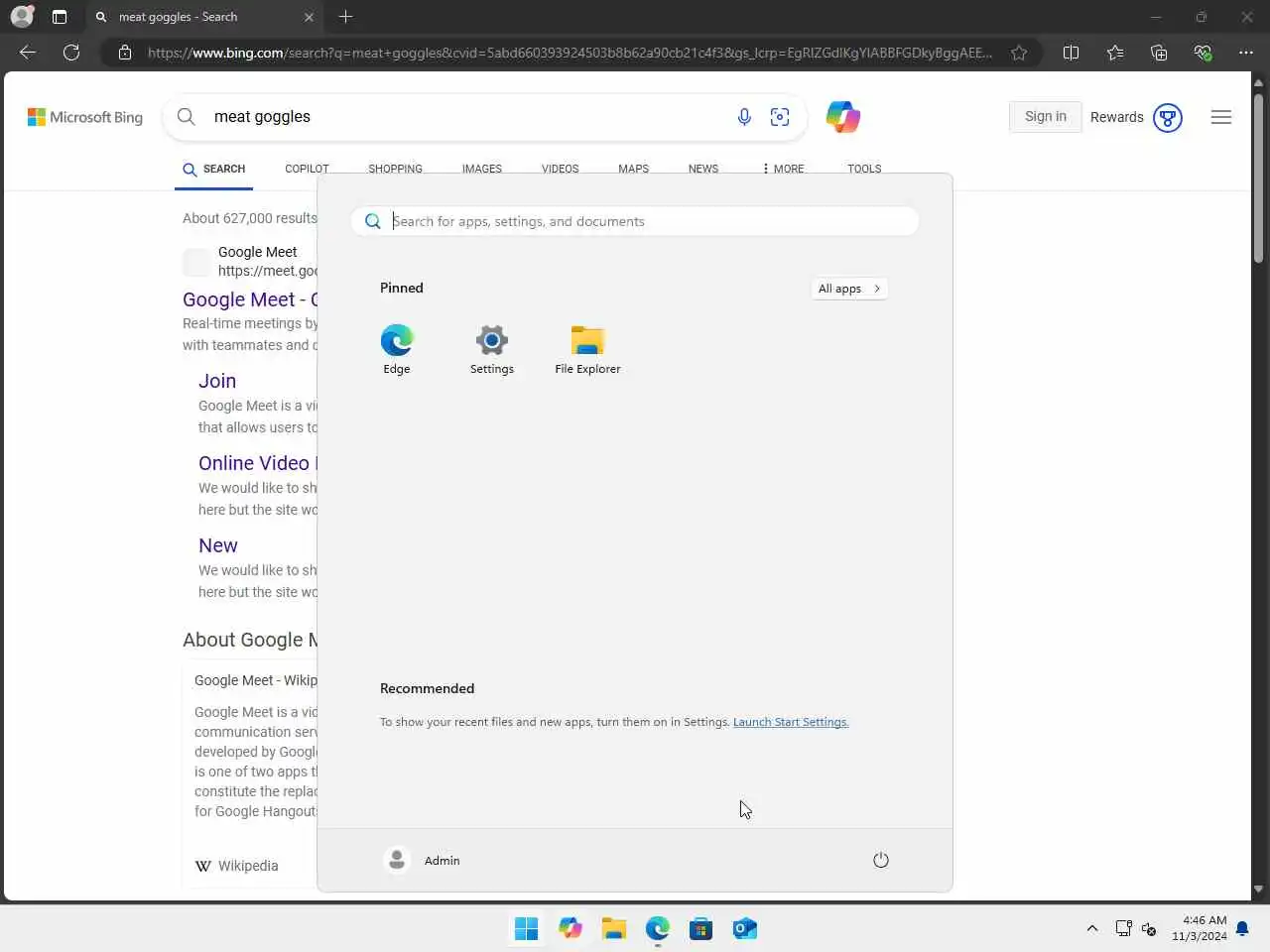The height and width of the screenshot is (952, 1270).
Task: Click the page's vertical scrollbar thumb
Action: pyautogui.click(x=1258, y=178)
